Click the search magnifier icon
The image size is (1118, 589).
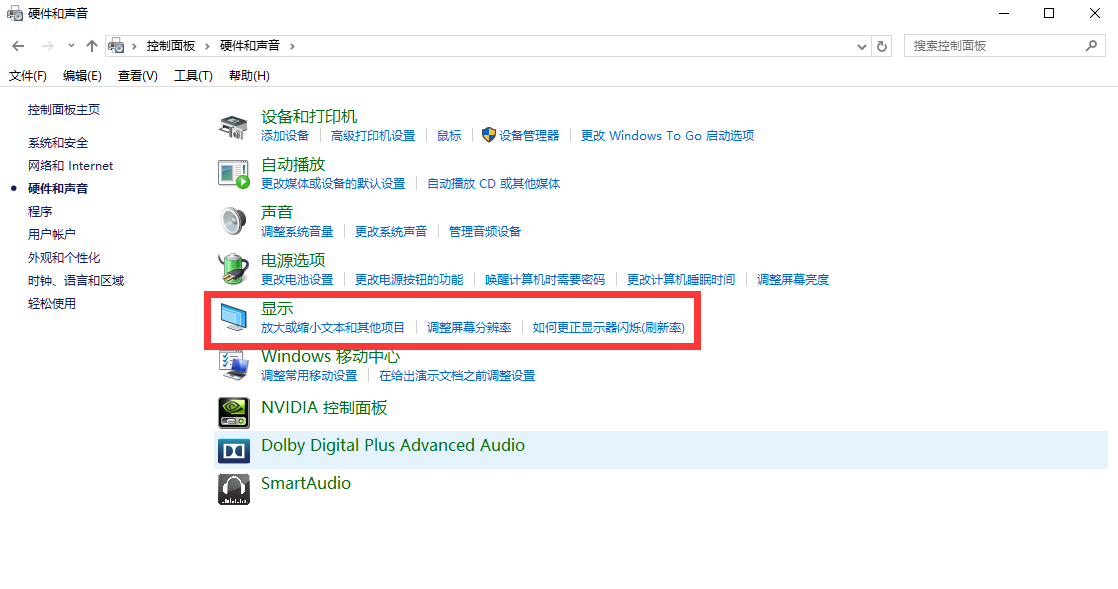coord(1091,46)
